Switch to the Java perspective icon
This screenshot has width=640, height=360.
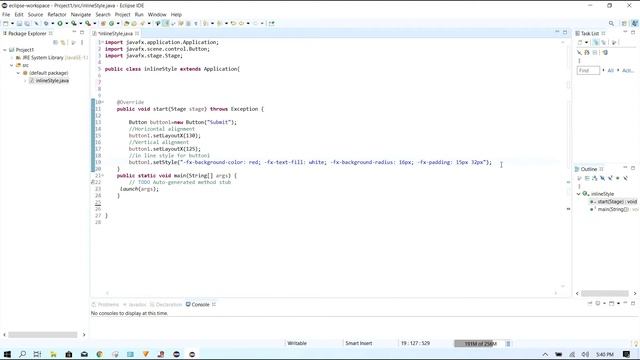[x=634, y=24]
